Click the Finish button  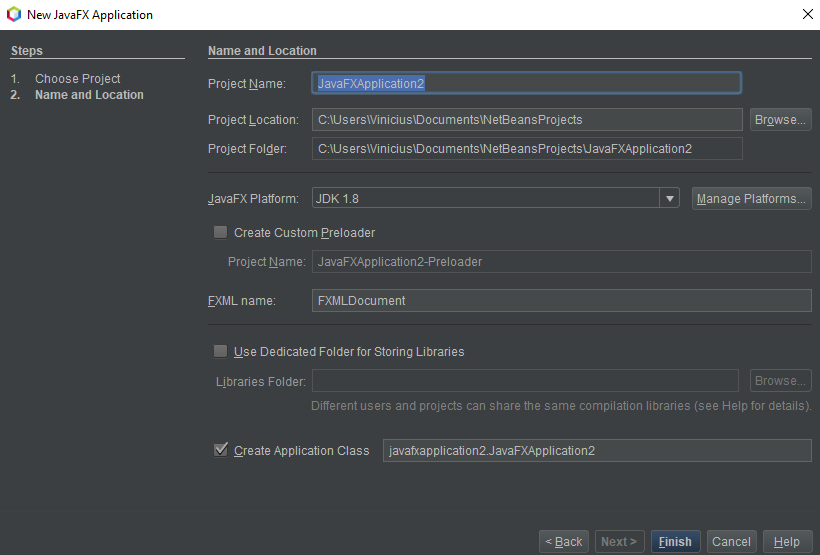[x=675, y=541]
